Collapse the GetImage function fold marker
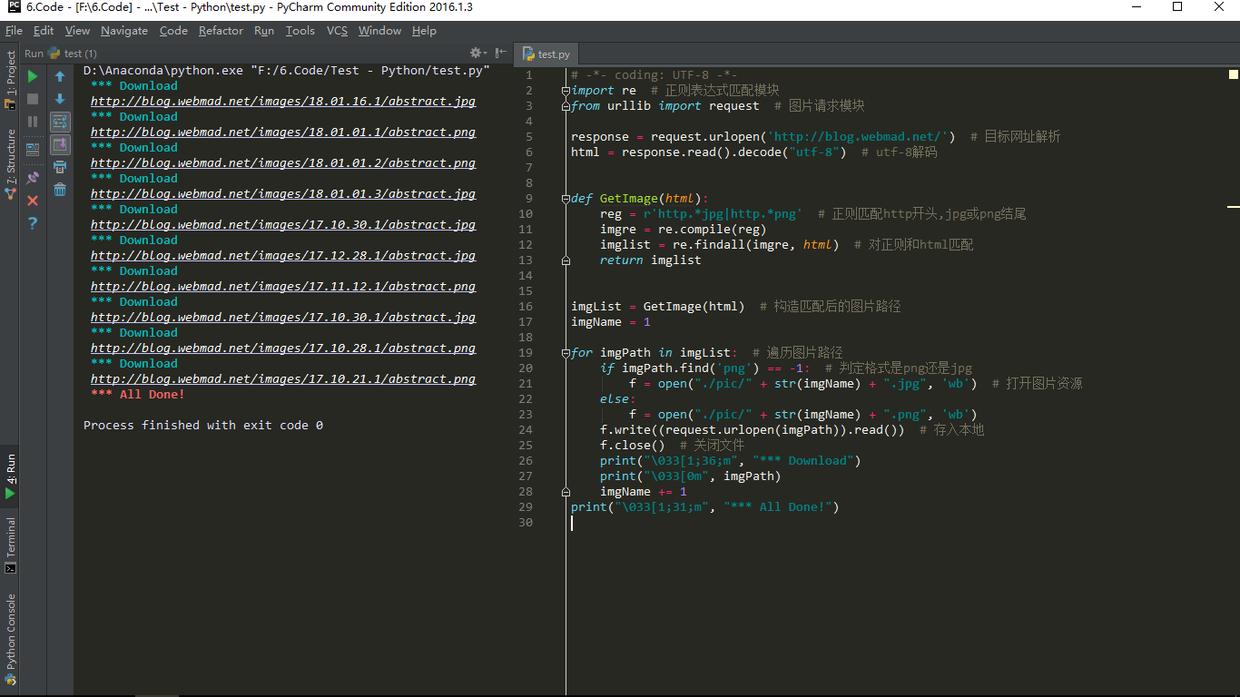1240x697 pixels. [566, 199]
